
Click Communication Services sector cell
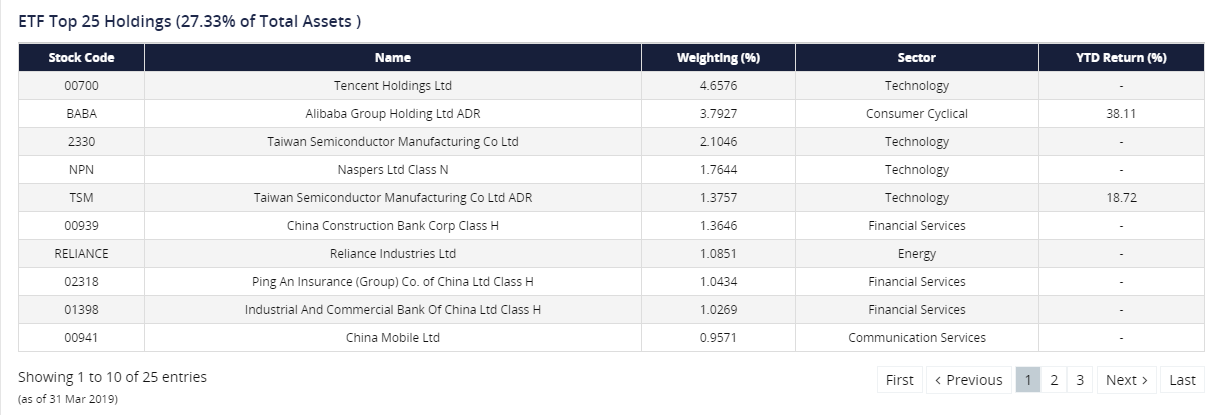916,338
